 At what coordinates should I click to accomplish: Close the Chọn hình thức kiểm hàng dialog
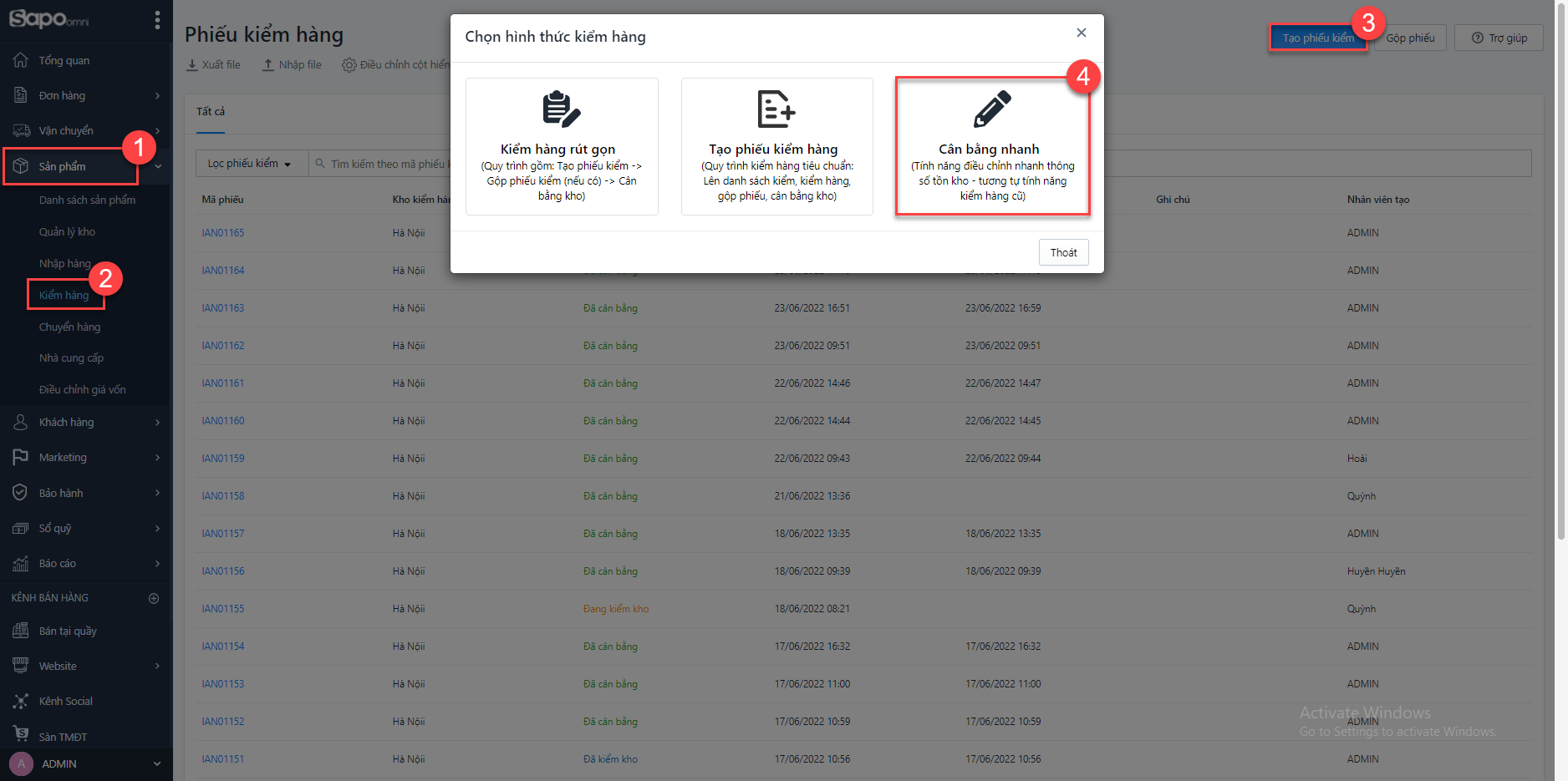(x=1082, y=33)
